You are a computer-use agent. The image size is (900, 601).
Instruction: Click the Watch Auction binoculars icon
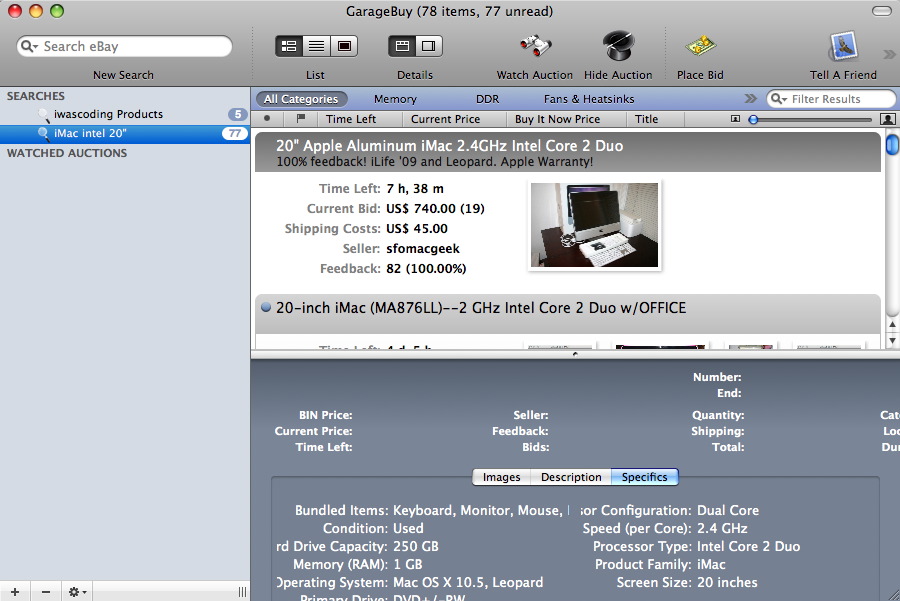[x=535, y=45]
